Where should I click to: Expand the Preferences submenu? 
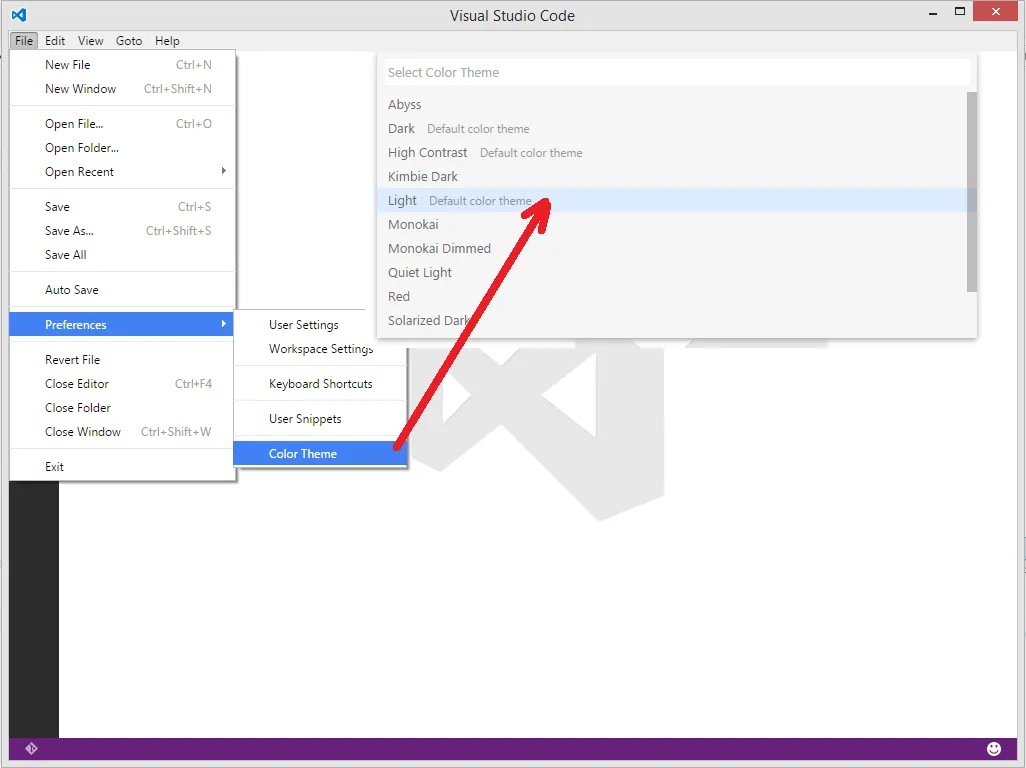[x=122, y=324]
